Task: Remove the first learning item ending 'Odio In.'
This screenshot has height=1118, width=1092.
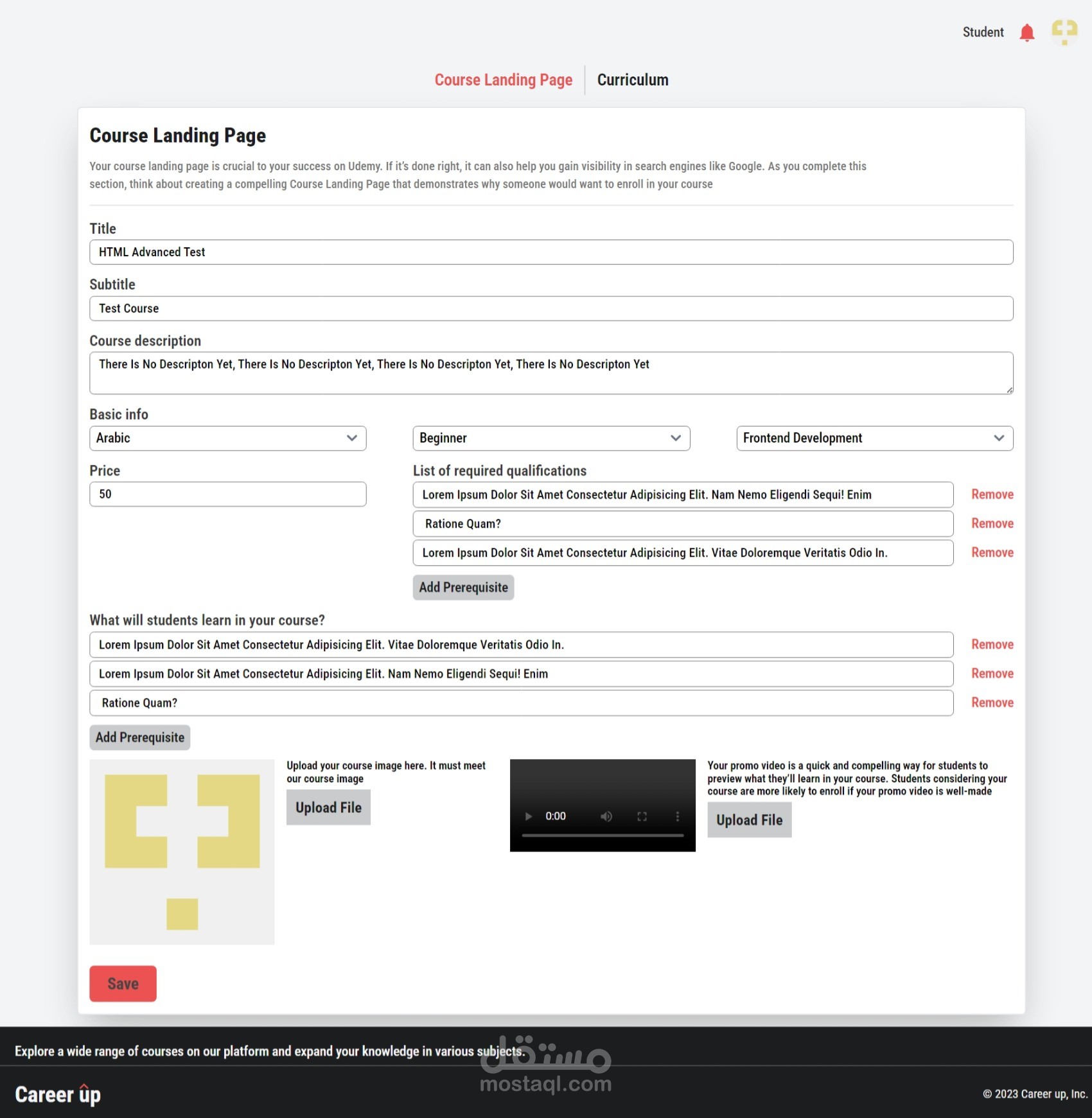Action: pos(992,644)
